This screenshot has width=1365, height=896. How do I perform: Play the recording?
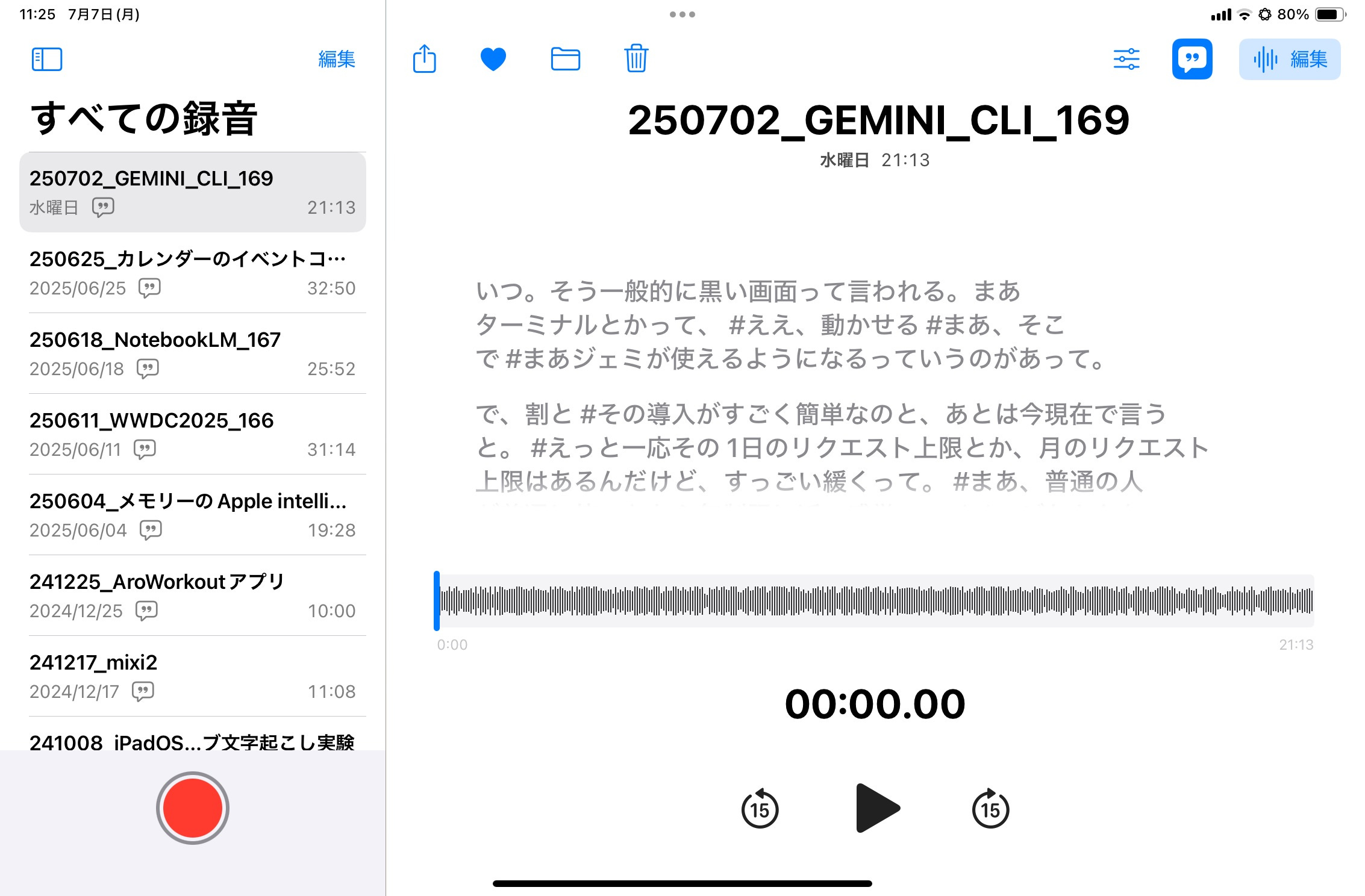point(877,808)
